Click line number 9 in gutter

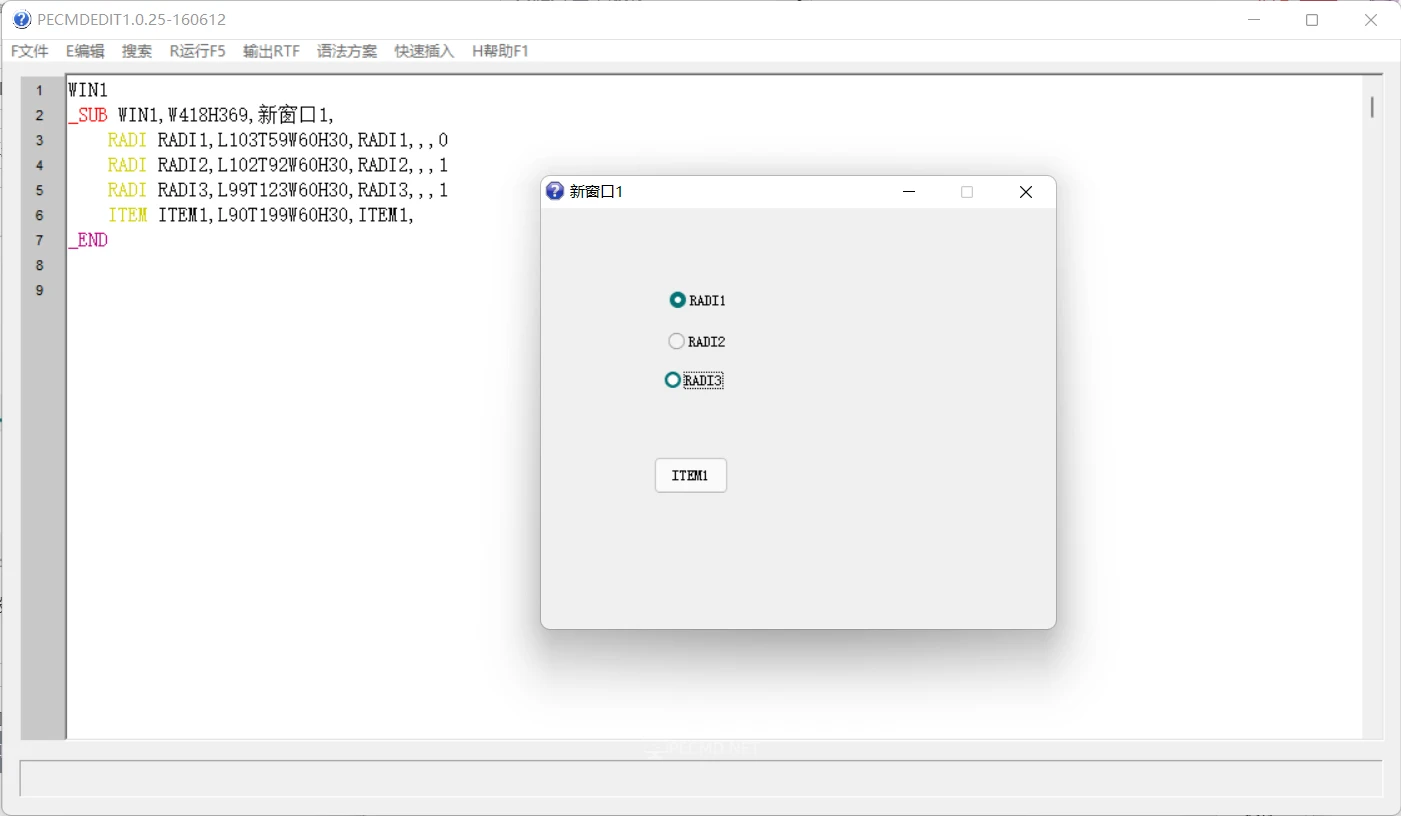(40, 290)
